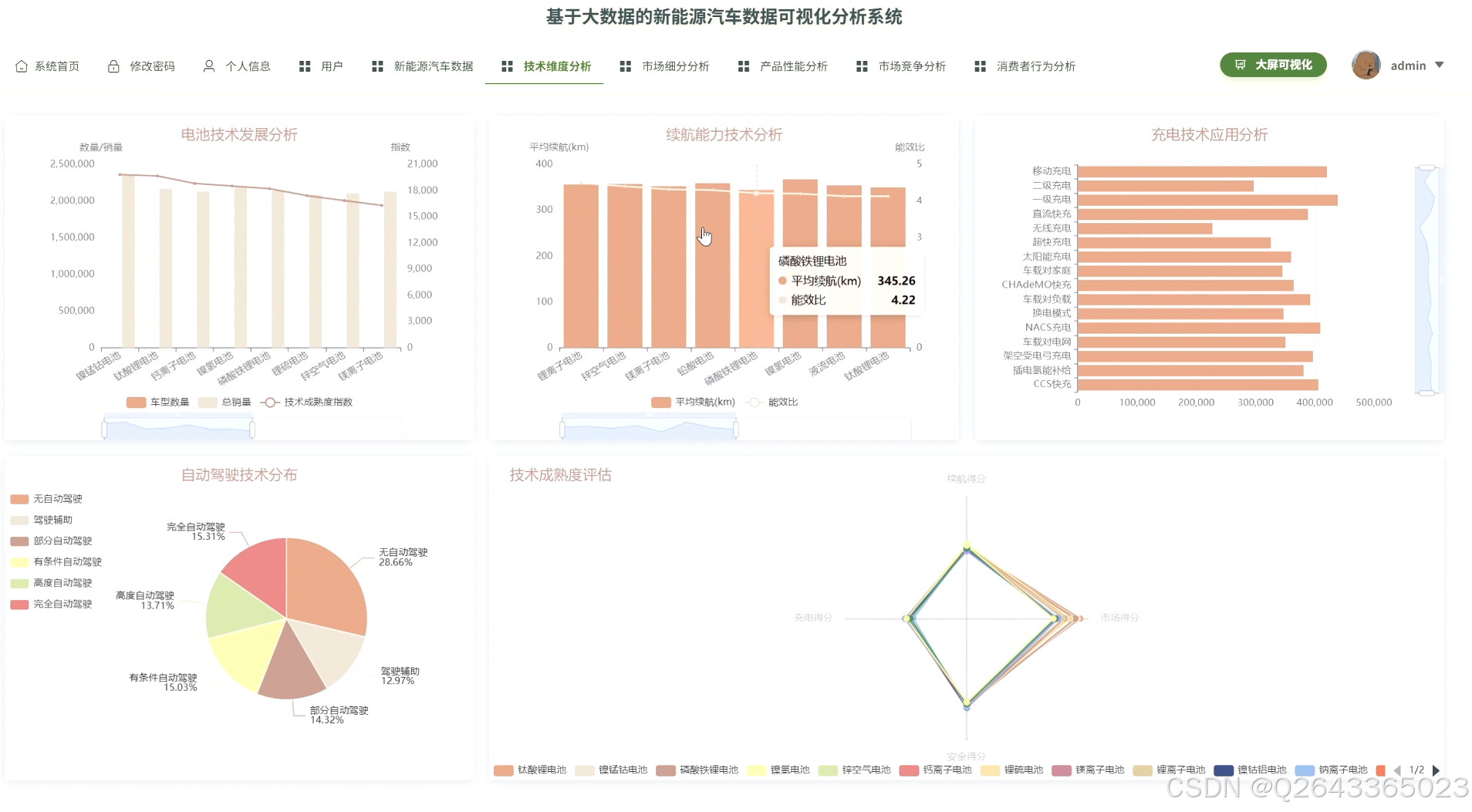Screen dimensions: 1472x812
Task: Click charging chart vertical zoom slider top handle
Action: pyautogui.click(x=1427, y=167)
